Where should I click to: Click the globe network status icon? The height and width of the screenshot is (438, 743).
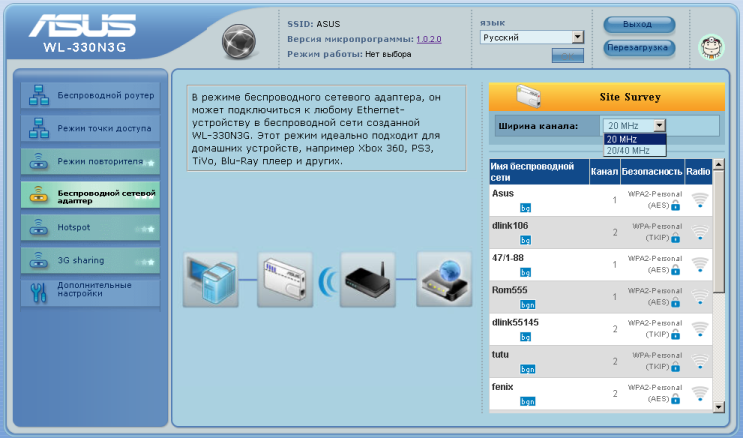(x=239, y=41)
